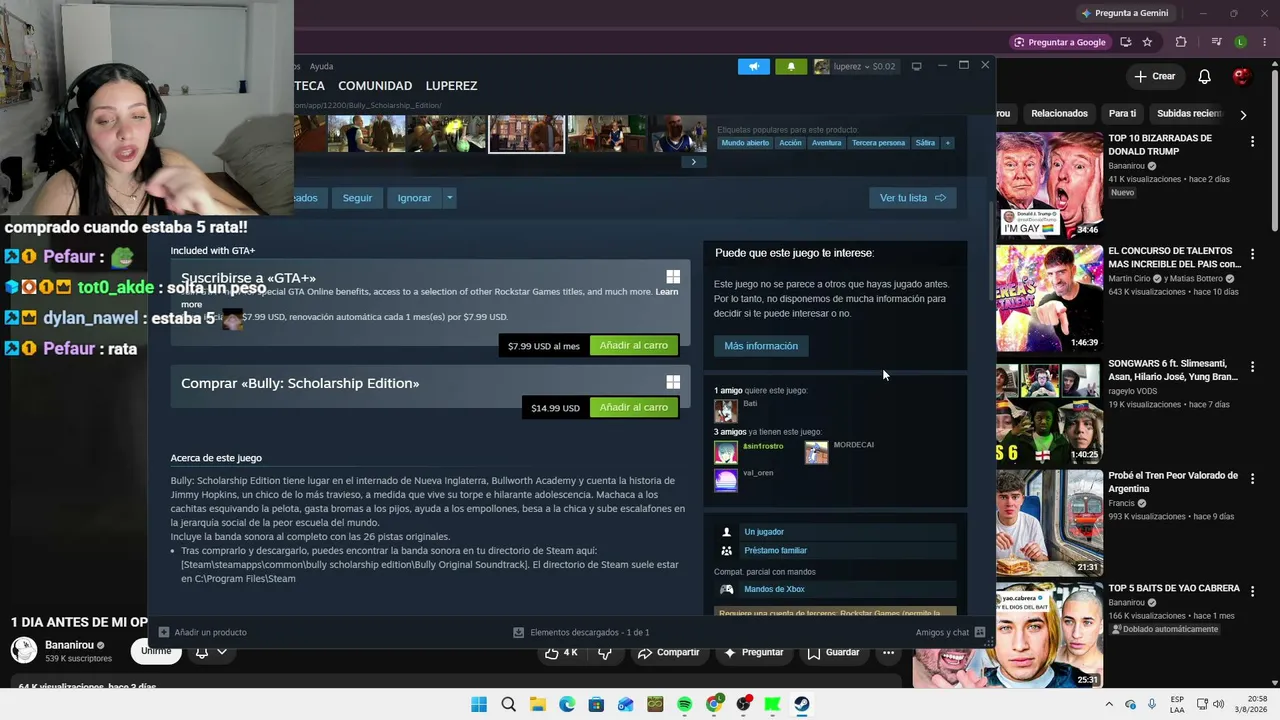Open Spotify from the taskbar
Screen dimensions: 1280x720
(x=684, y=705)
